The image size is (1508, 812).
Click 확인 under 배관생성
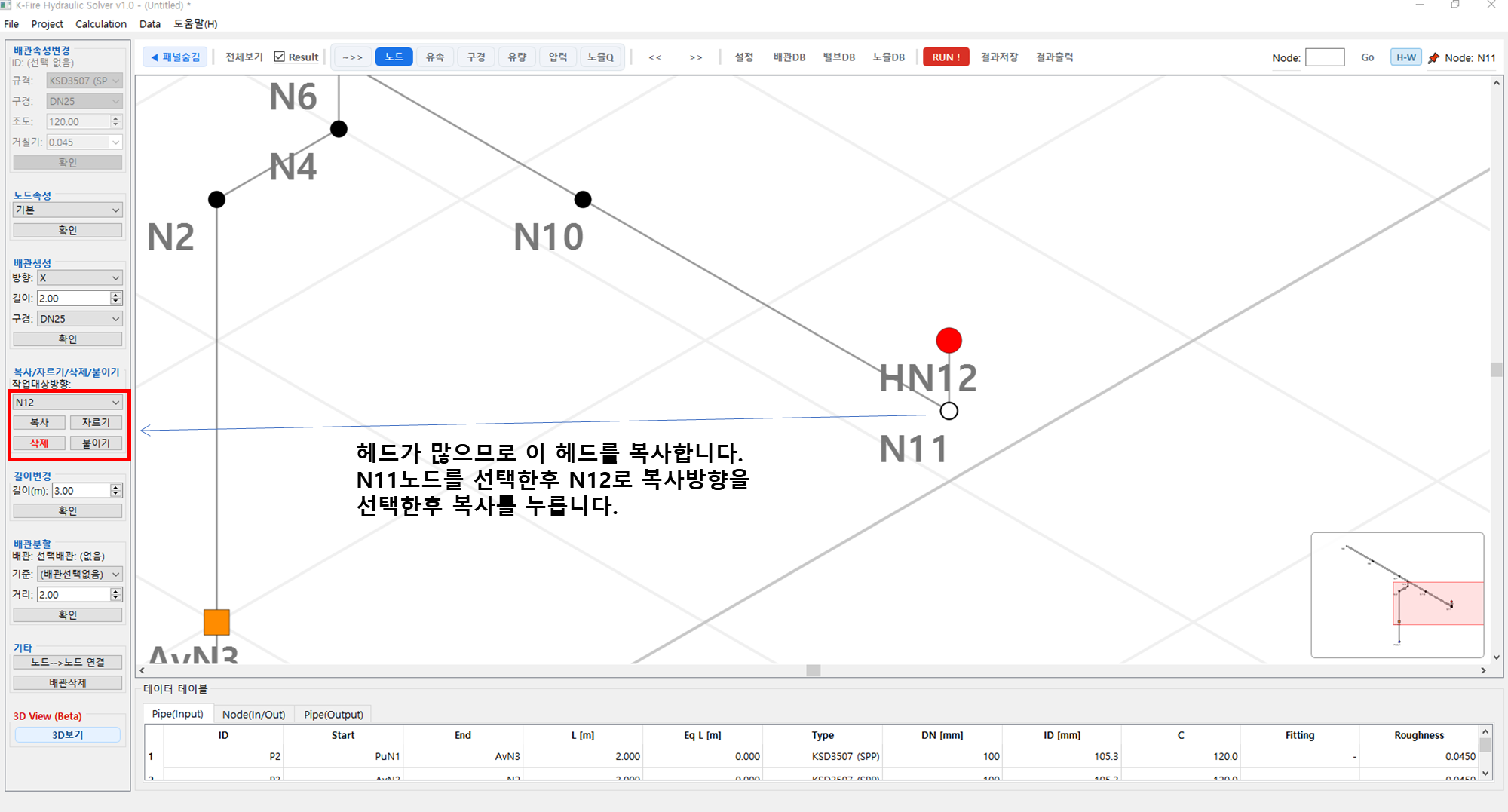[x=68, y=339]
